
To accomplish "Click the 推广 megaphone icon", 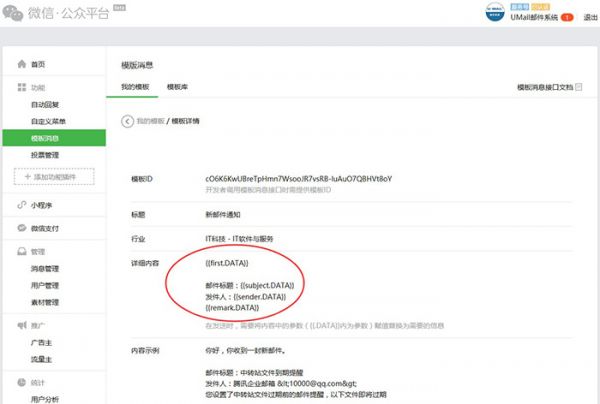I will (x=22, y=325).
